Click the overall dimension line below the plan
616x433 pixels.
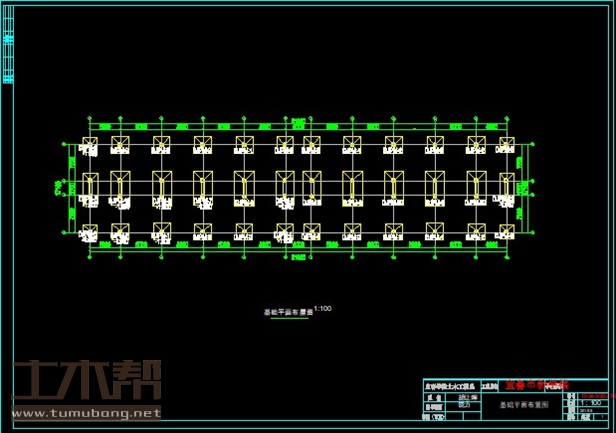point(298,258)
